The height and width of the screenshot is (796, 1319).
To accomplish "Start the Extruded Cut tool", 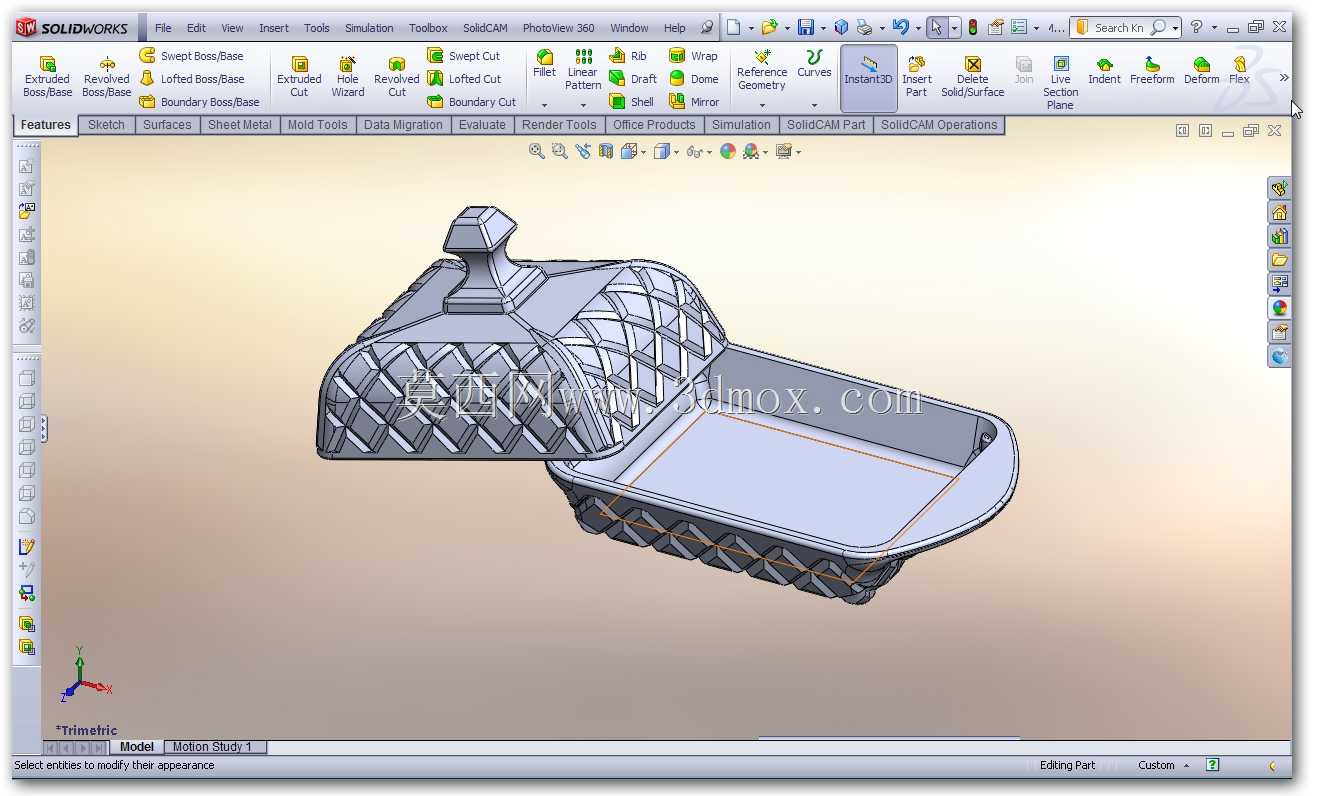I will (299, 75).
